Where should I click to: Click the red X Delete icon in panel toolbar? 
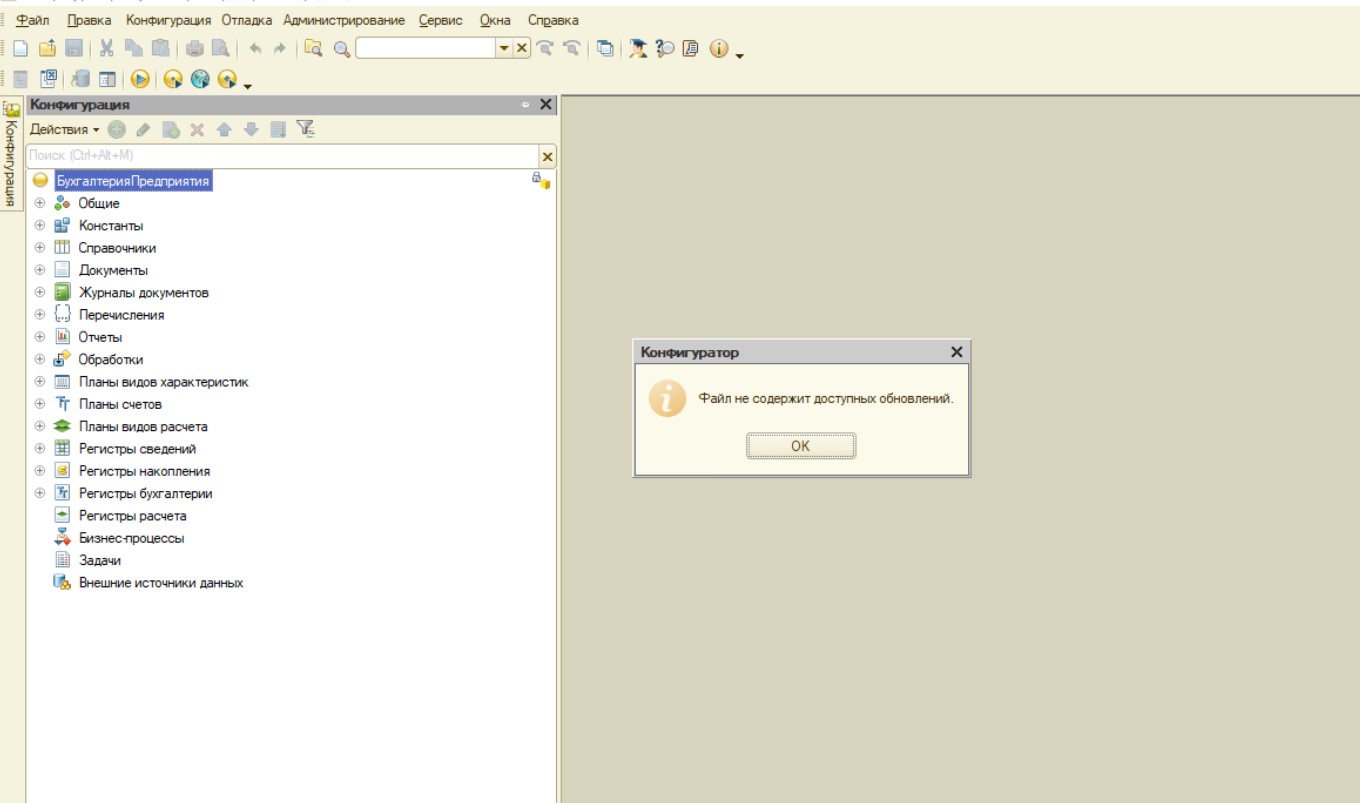[197, 129]
